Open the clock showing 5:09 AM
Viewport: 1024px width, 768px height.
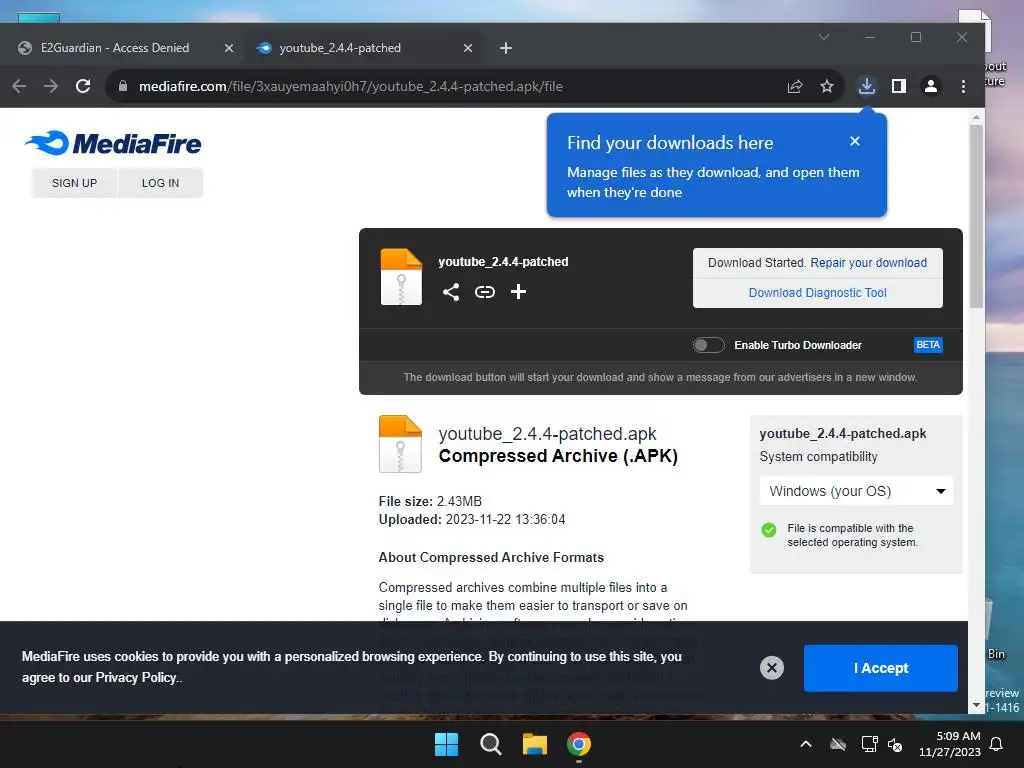(950, 744)
